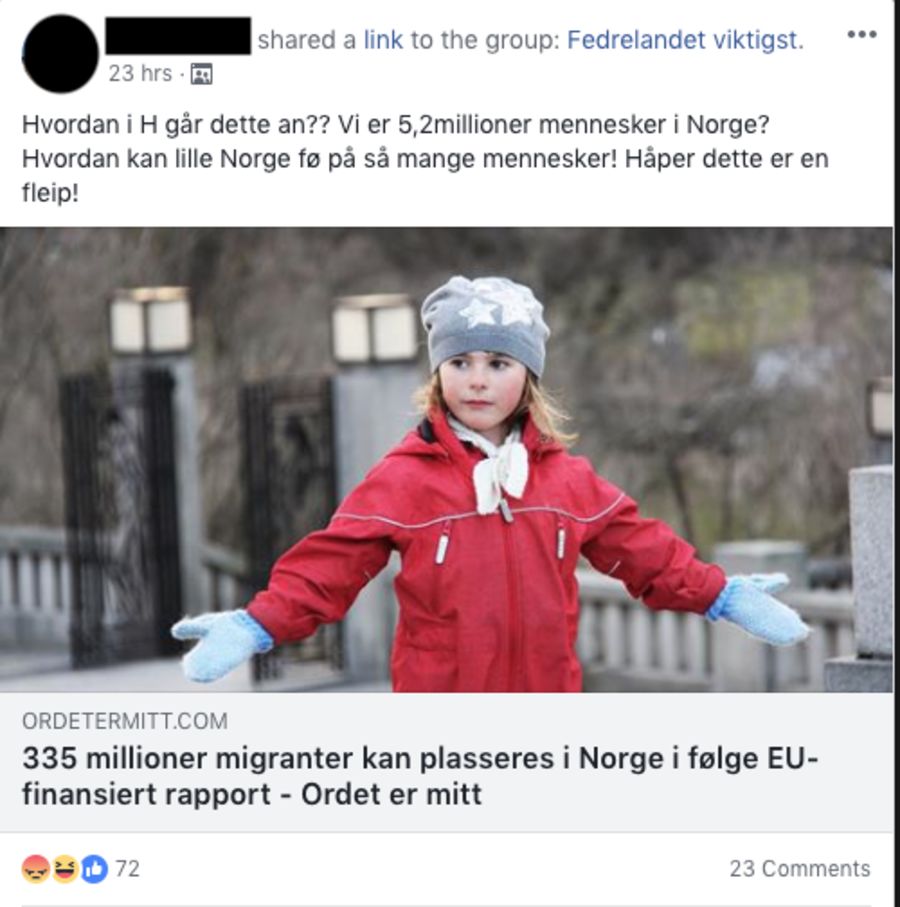Image resolution: width=900 pixels, height=907 pixels.
Task: Click the 'finansiert rapport - Ordet er mitt' headline line
Action: pyautogui.click(x=252, y=794)
